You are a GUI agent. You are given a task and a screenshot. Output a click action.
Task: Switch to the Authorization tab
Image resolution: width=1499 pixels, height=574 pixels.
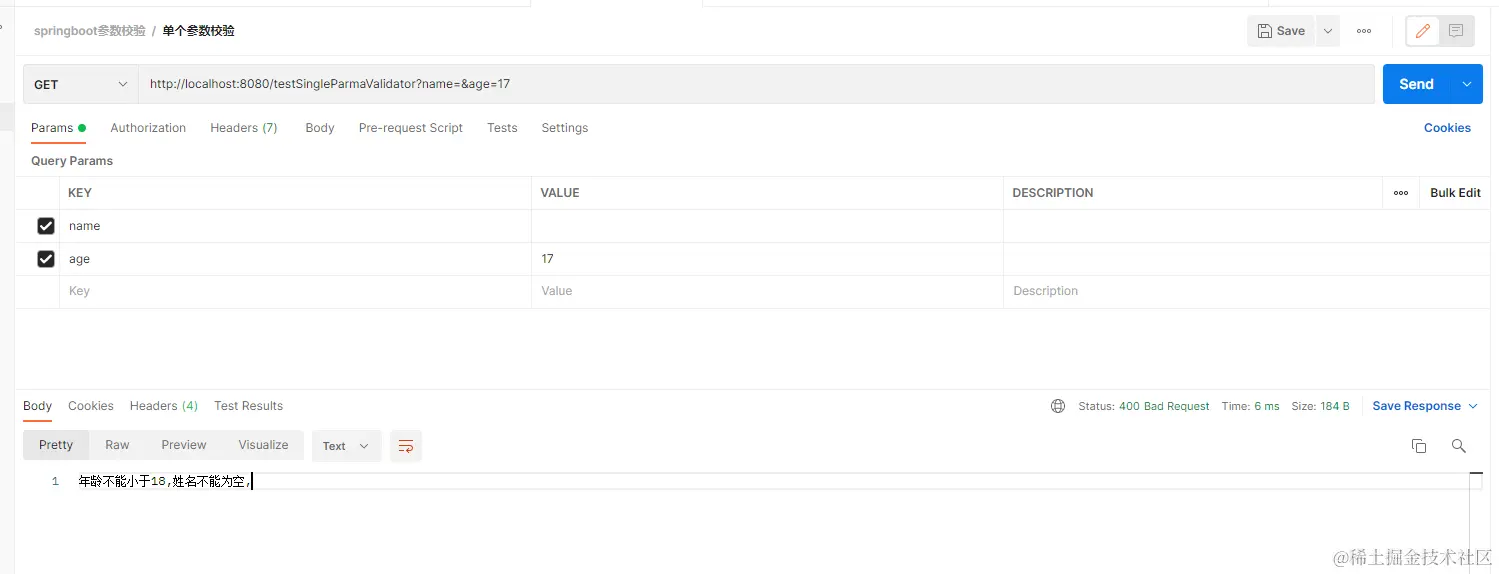pos(148,128)
